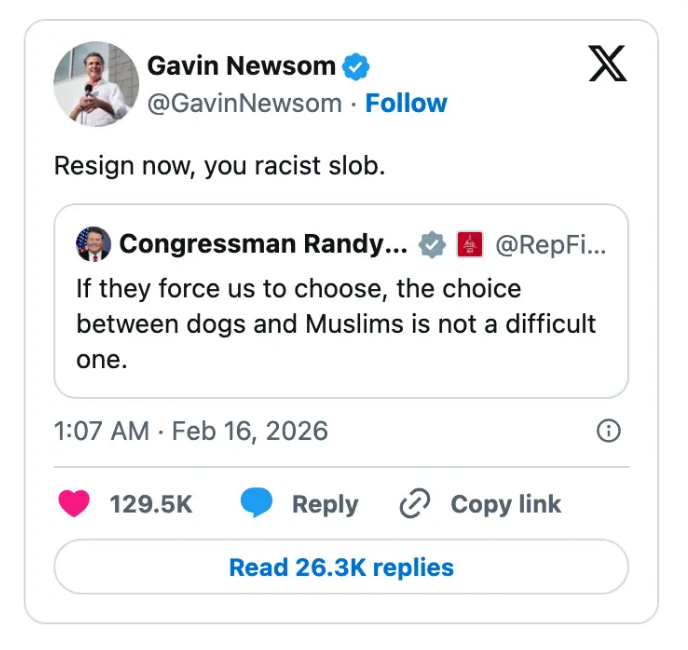Viewport: 688px width, 650px height.
Task: Click the Reply text label
Action: (325, 504)
